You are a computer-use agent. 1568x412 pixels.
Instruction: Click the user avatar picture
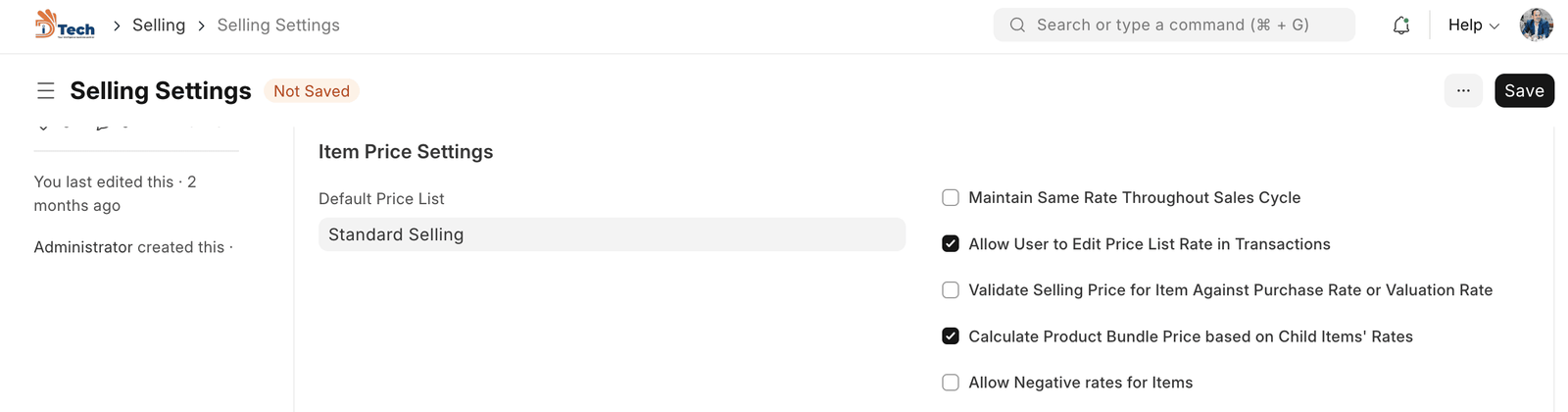pyautogui.click(x=1536, y=26)
